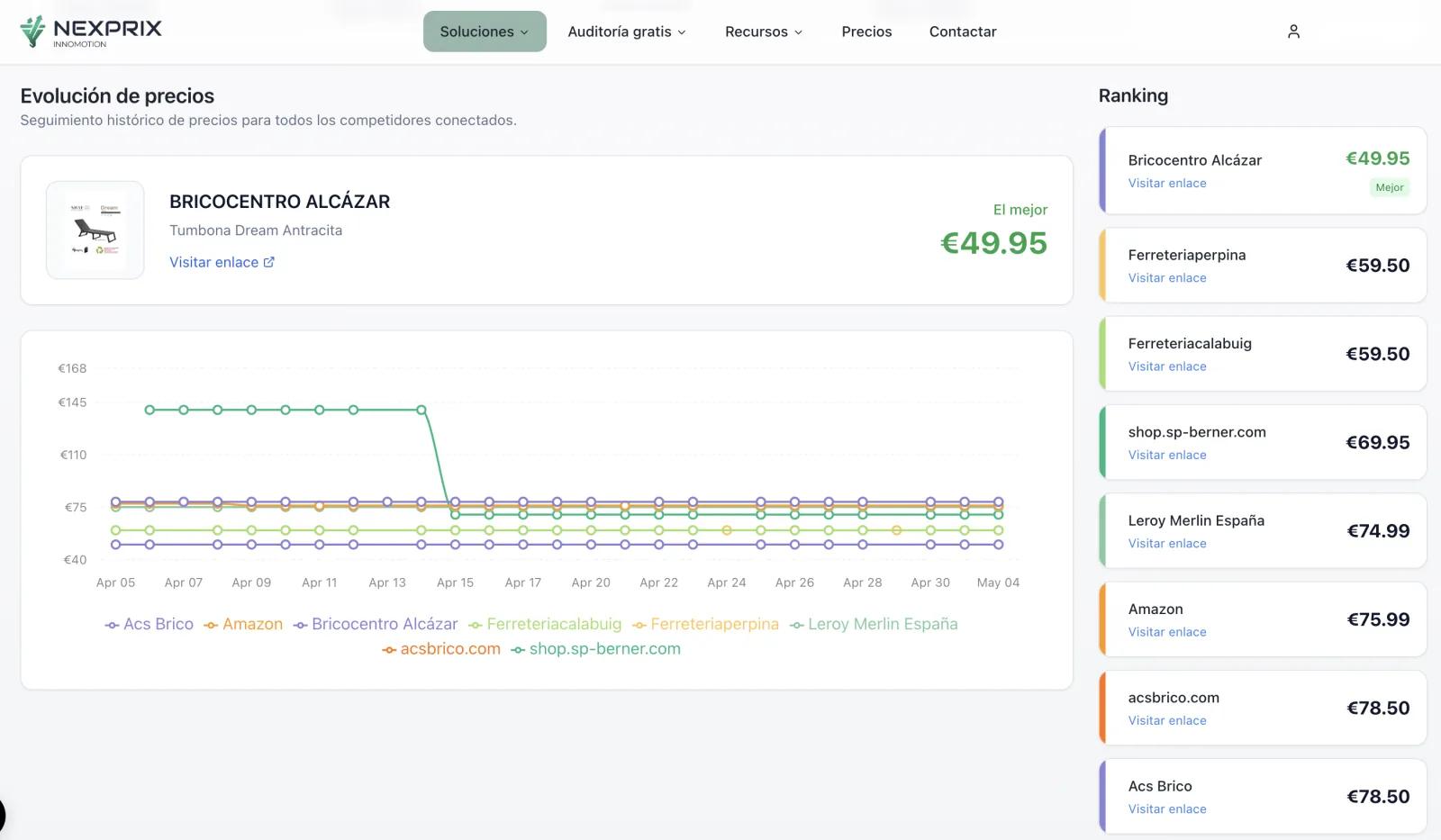1441x840 pixels.
Task: Select the €49.95 ranking price
Action: coord(1377,158)
